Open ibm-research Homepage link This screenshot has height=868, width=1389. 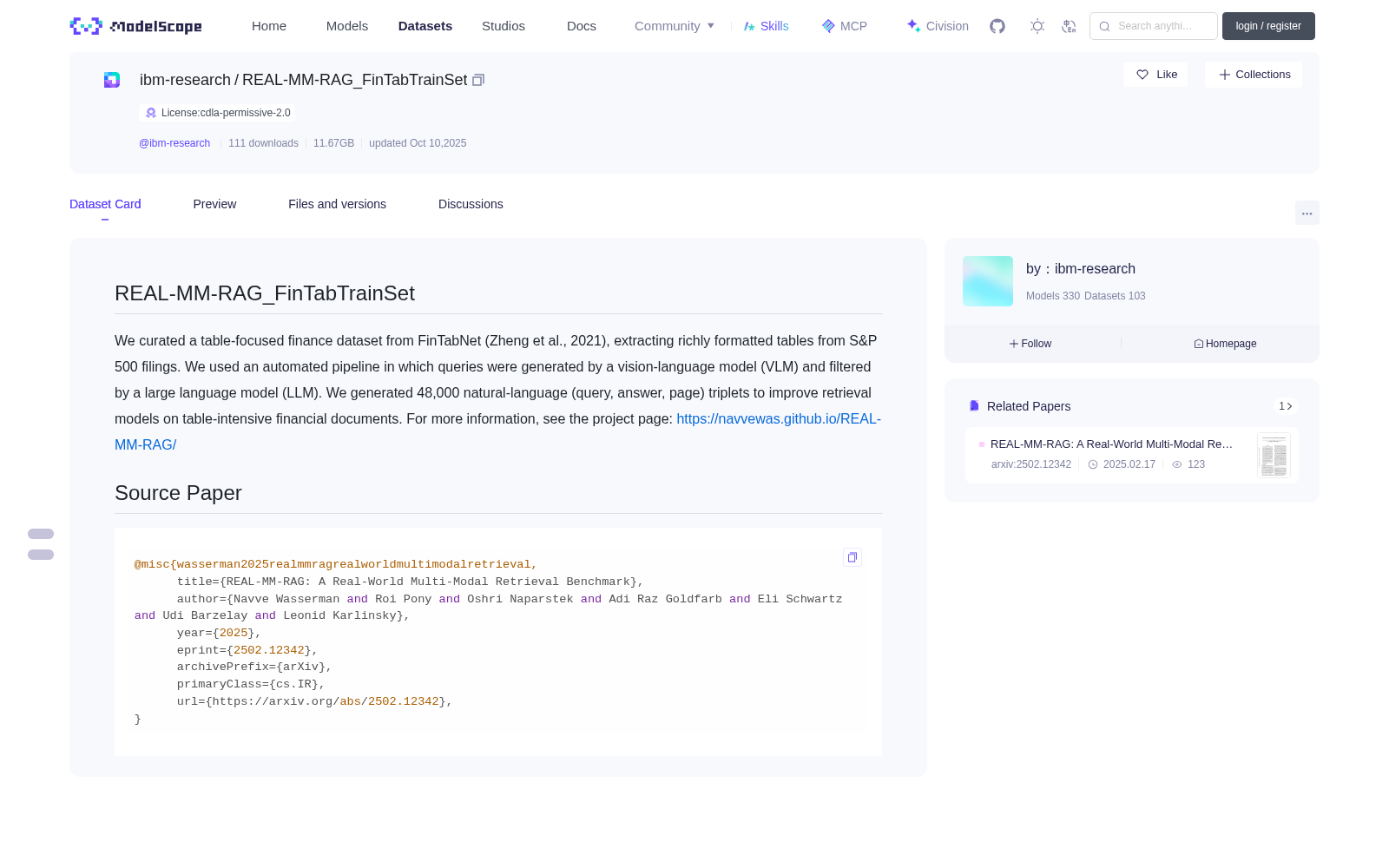1225,344
